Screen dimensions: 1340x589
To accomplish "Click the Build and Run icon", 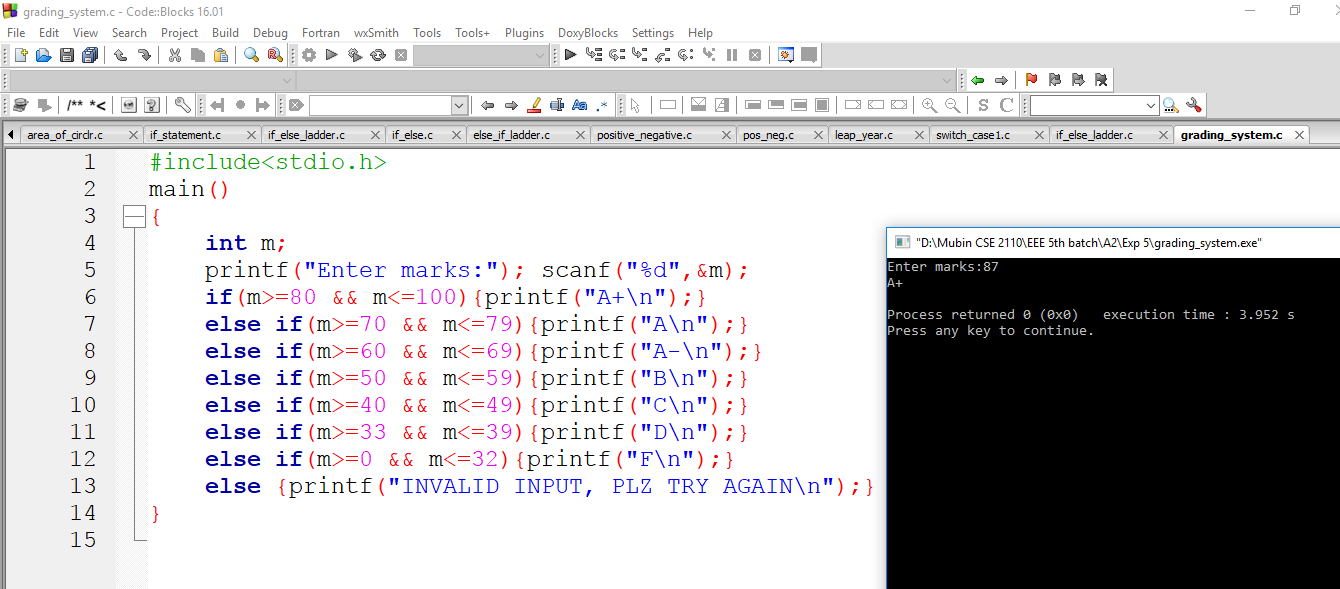I will coord(355,55).
